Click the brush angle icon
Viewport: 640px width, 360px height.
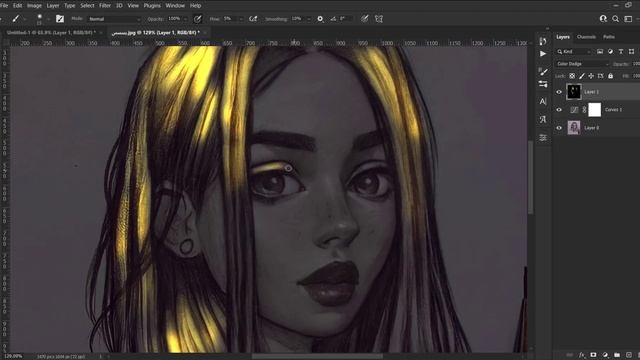pyautogui.click(x=333, y=19)
